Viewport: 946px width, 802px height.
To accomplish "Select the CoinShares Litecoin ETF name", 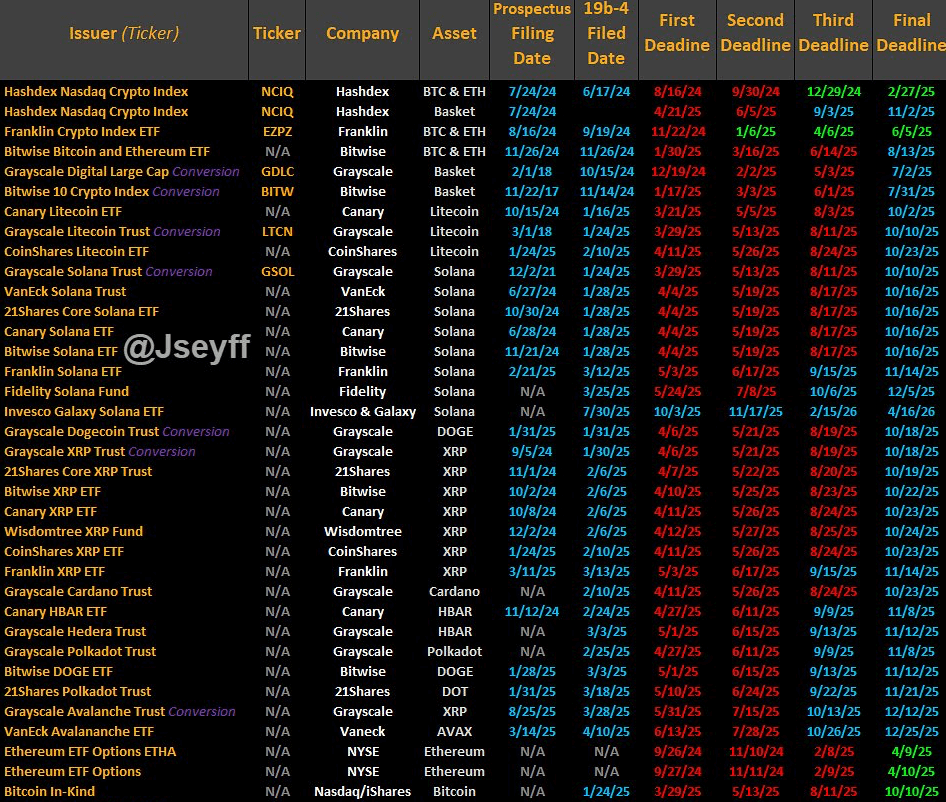I will tap(76, 252).
